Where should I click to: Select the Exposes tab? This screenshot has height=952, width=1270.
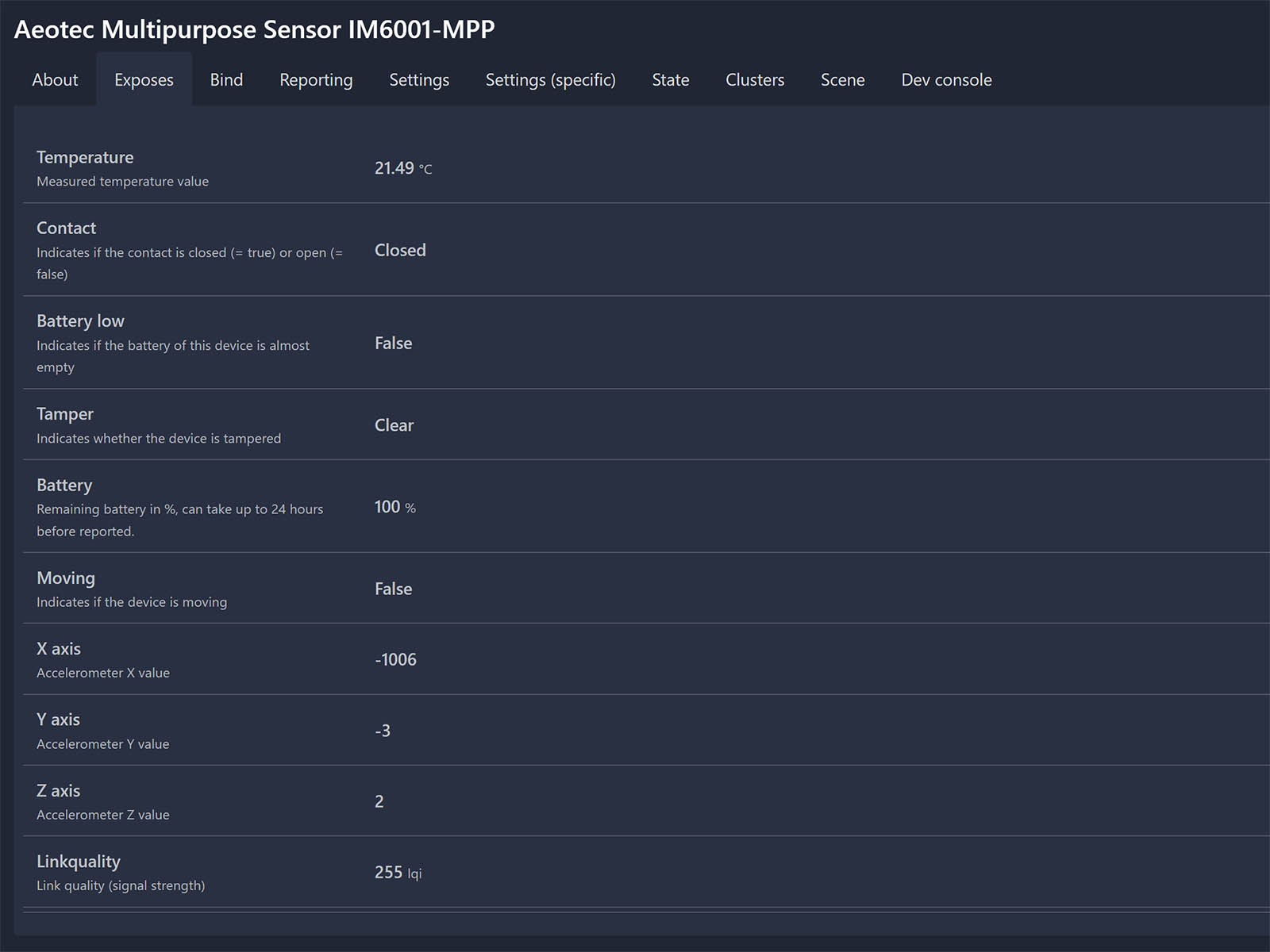[x=144, y=80]
